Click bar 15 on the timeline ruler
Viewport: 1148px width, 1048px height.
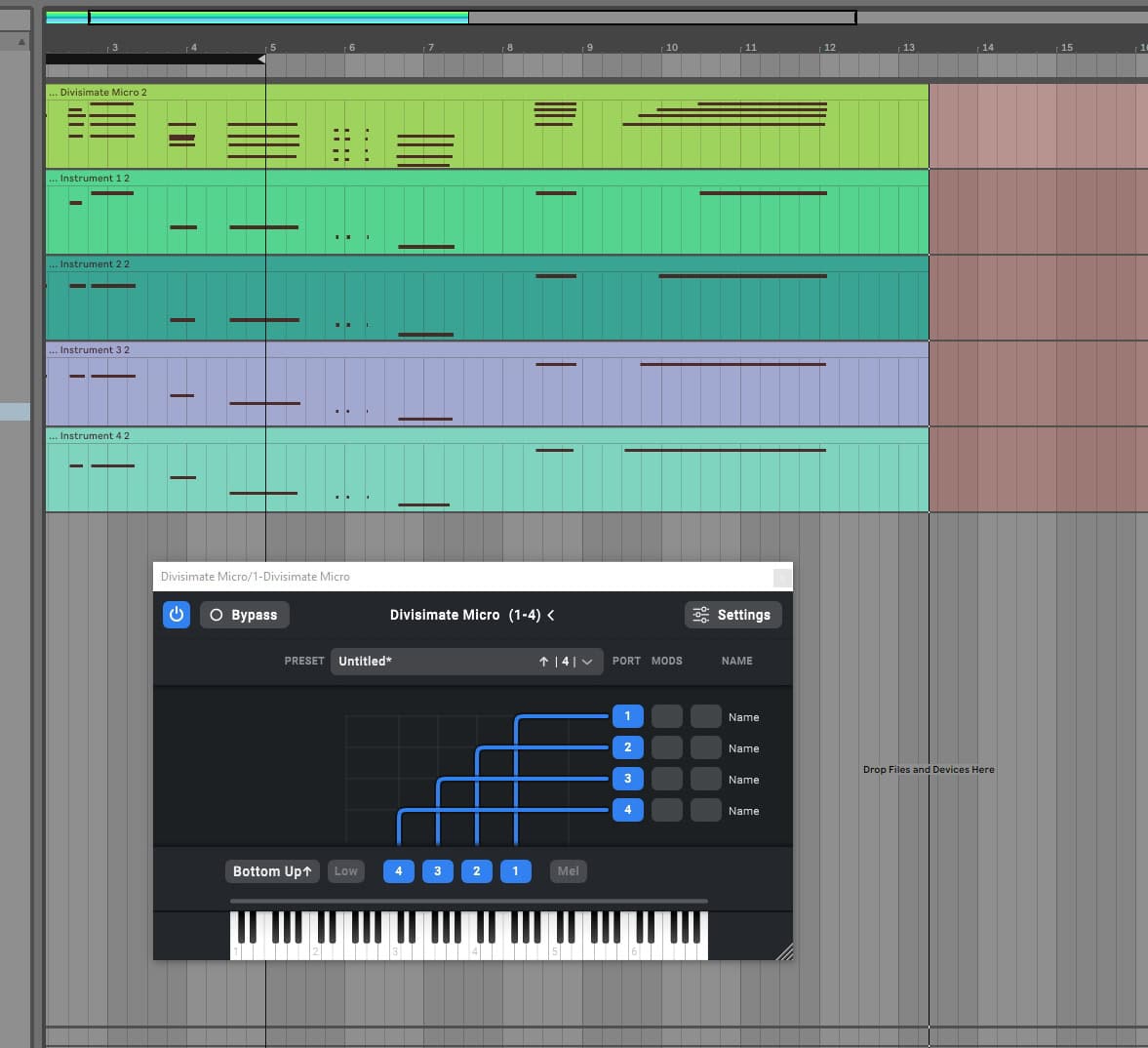click(1067, 48)
